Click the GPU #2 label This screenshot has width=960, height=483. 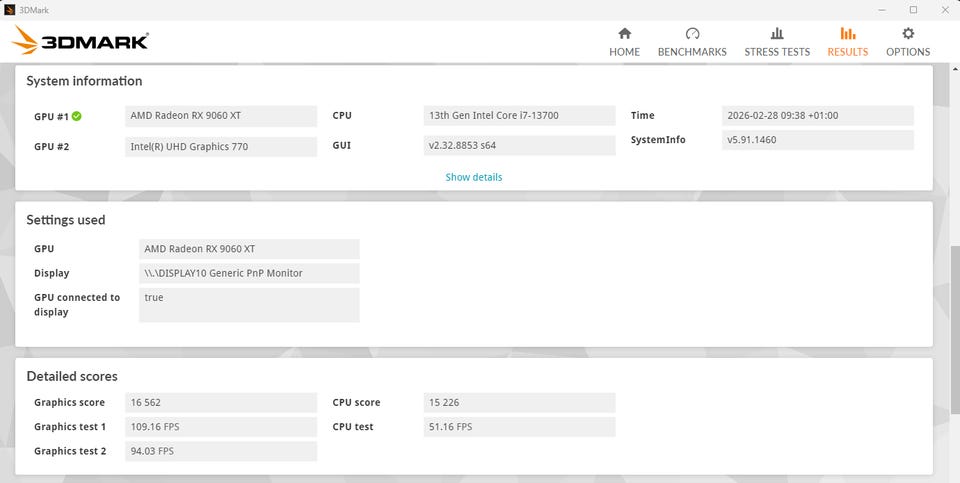tap(51, 146)
